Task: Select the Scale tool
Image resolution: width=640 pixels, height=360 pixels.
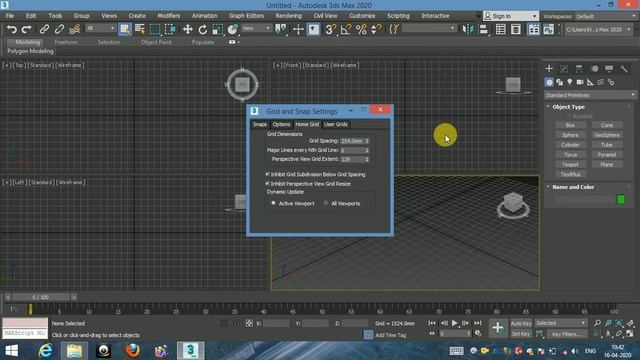Action: (218, 29)
